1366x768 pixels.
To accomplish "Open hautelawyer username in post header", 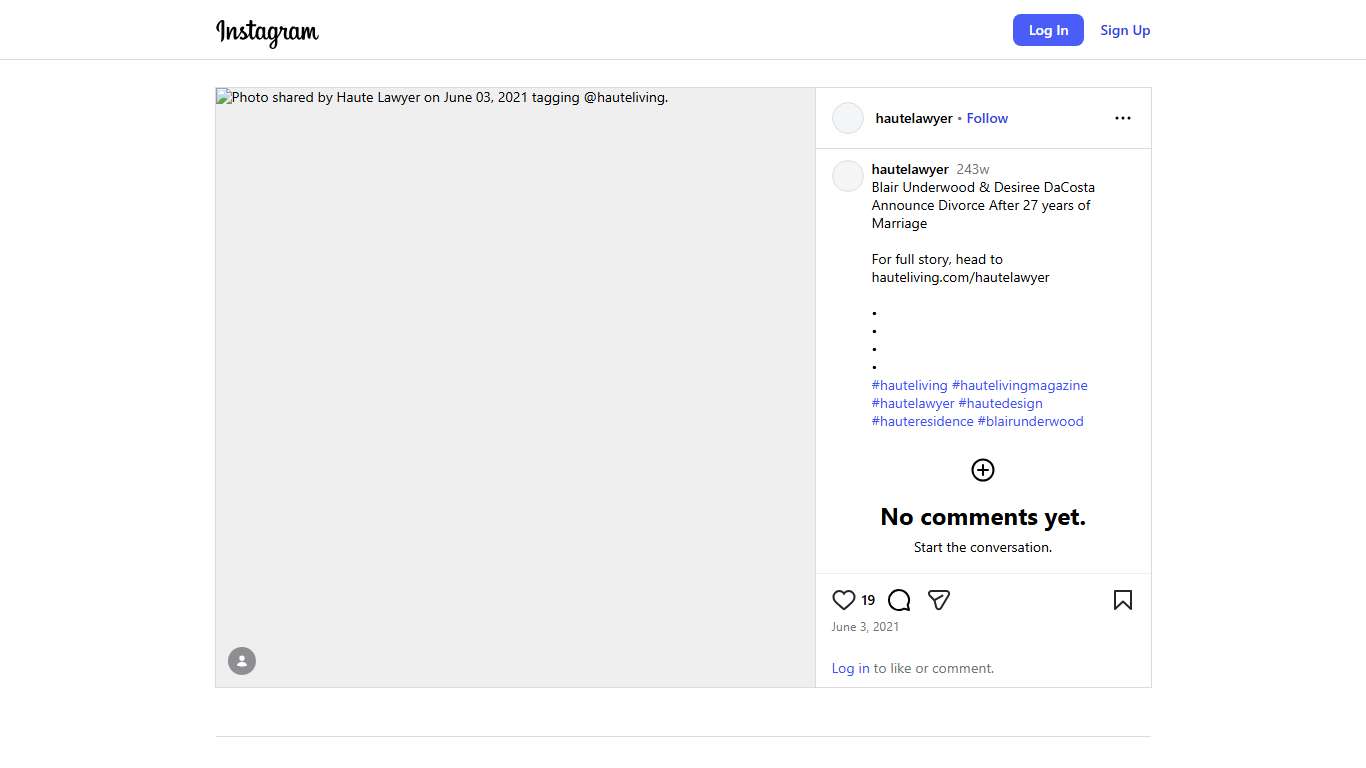I will pyautogui.click(x=914, y=118).
